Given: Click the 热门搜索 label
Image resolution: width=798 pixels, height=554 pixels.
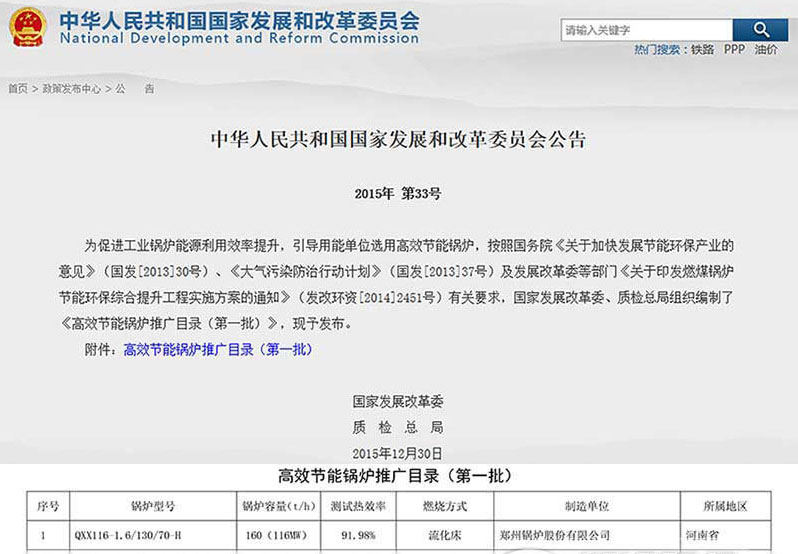Looking at the screenshot, I should (x=658, y=49).
